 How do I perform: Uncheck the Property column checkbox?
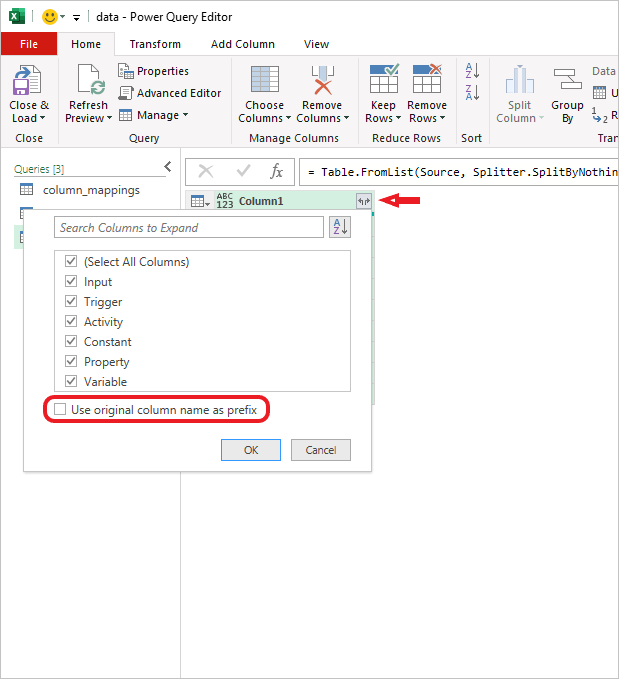71,361
